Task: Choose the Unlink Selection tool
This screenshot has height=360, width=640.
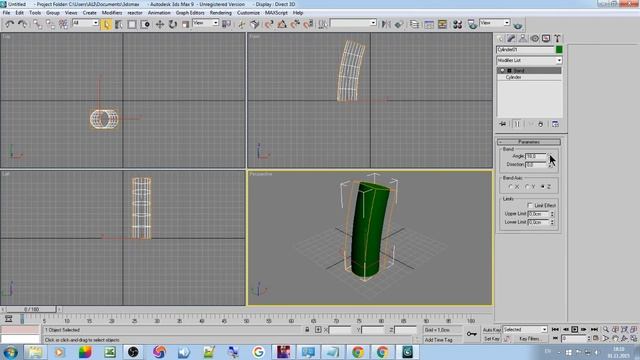Action: tap(50, 24)
